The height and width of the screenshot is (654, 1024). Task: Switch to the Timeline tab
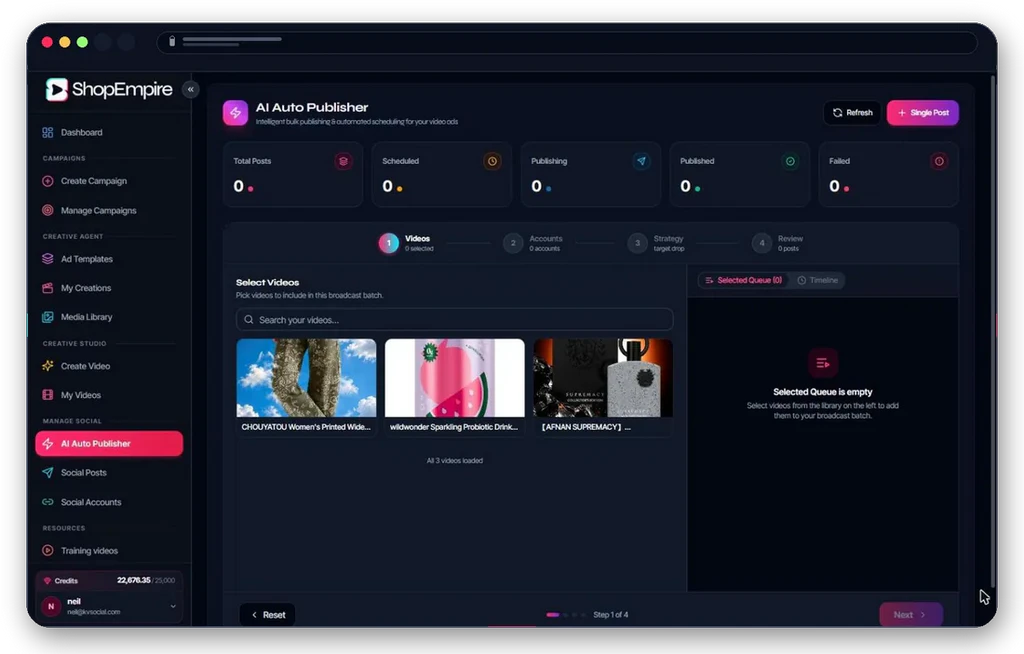[x=818, y=280]
